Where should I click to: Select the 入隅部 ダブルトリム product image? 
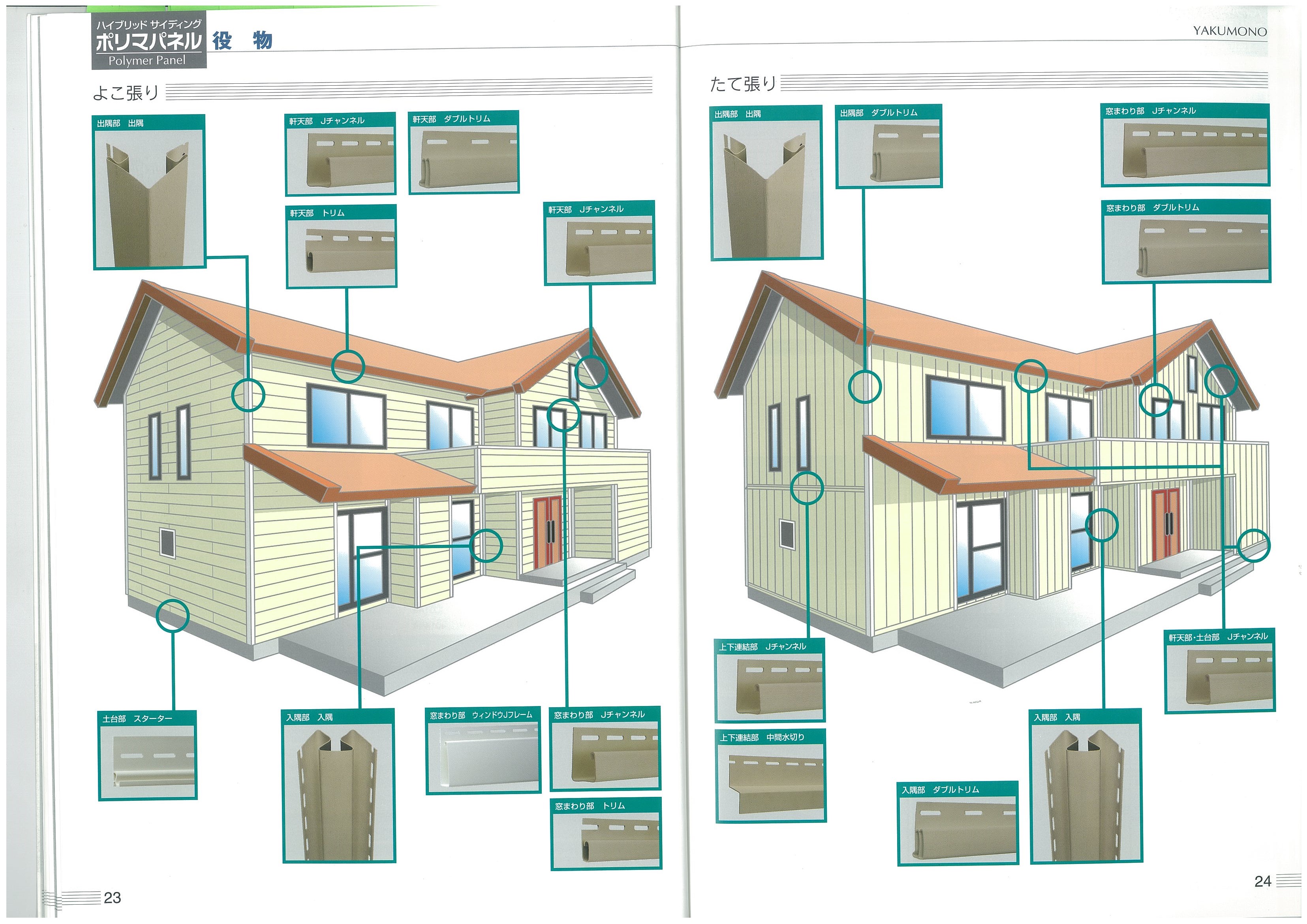pyautogui.click(x=958, y=829)
